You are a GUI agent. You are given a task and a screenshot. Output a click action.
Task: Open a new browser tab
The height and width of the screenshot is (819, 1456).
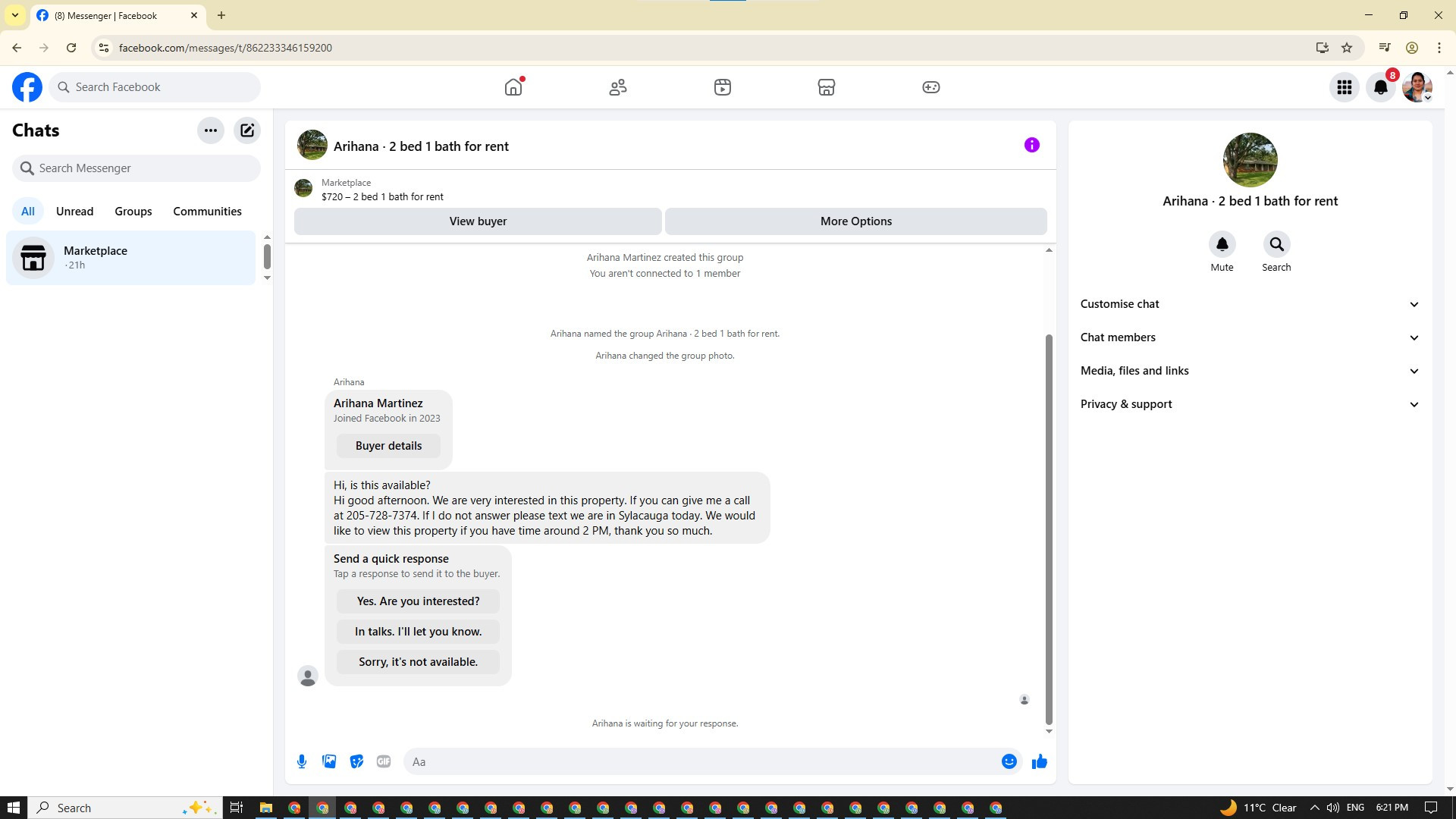[x=221, y=15]
